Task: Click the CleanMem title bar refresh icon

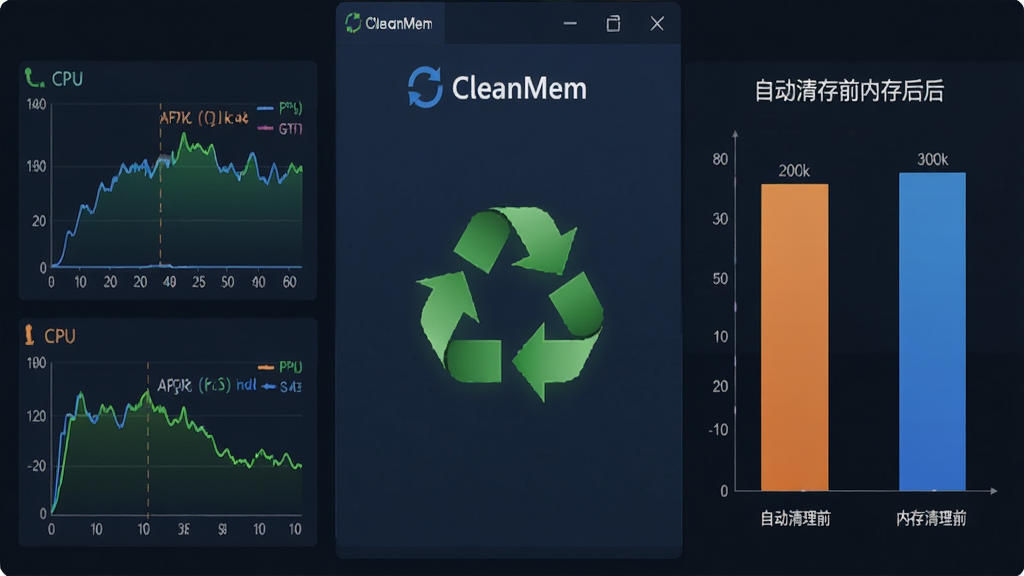Action: pos(353,23)
